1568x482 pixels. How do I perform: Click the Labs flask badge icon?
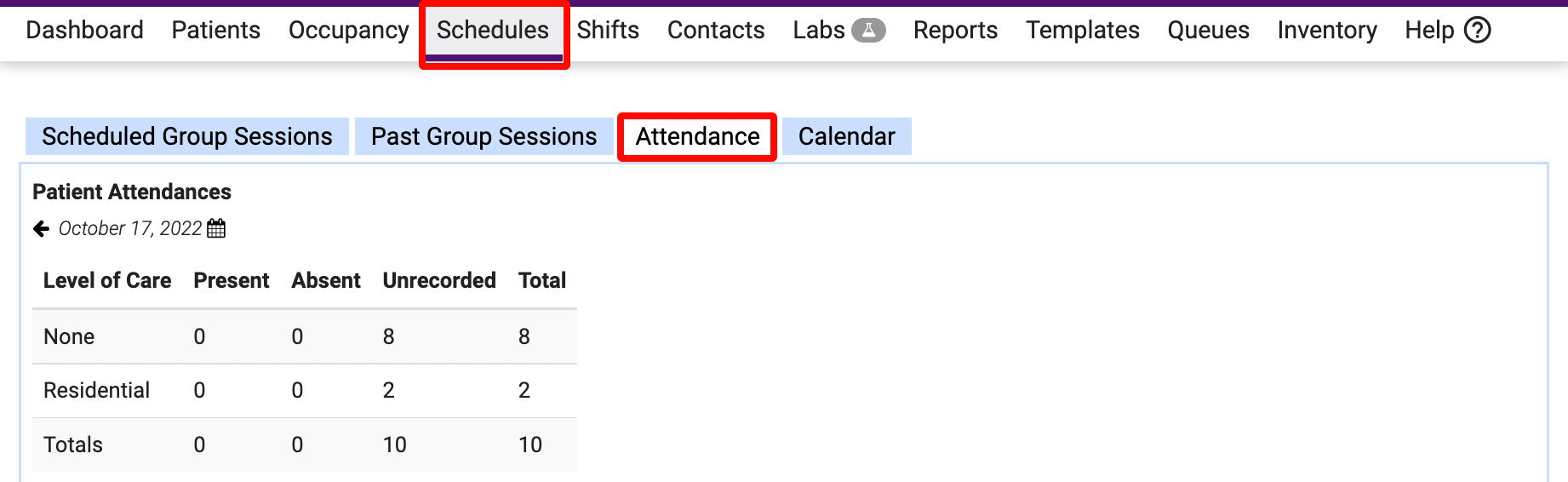868,31
